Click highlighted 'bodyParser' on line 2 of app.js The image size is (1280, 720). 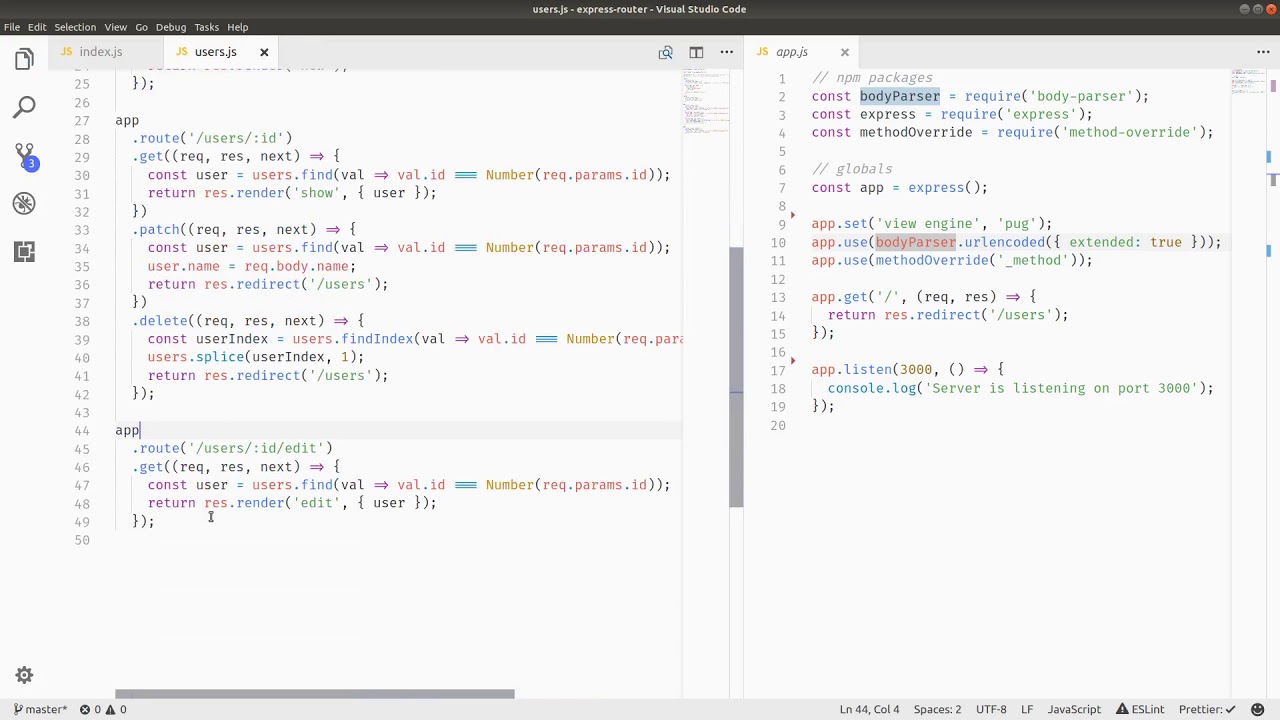tap(900, 96)
